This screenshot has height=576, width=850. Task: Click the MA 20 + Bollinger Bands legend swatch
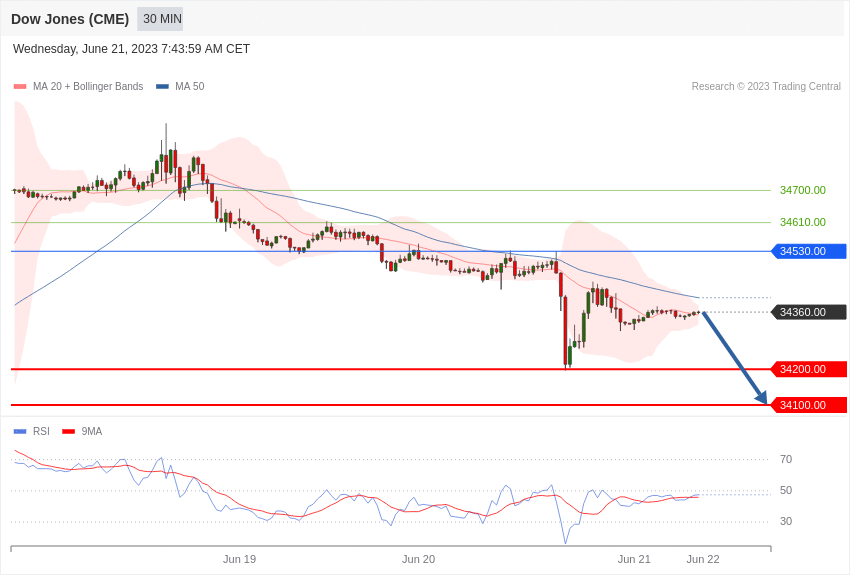click(x=20, y=86)
